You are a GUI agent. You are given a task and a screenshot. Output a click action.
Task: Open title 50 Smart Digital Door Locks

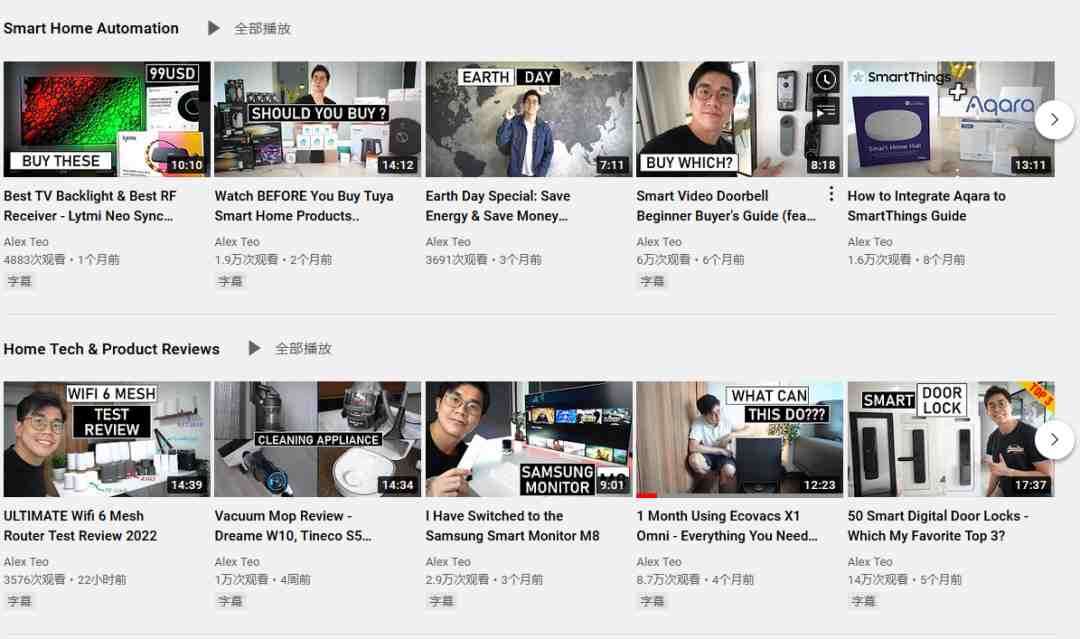pyautogui.click(x=938, y=525)
